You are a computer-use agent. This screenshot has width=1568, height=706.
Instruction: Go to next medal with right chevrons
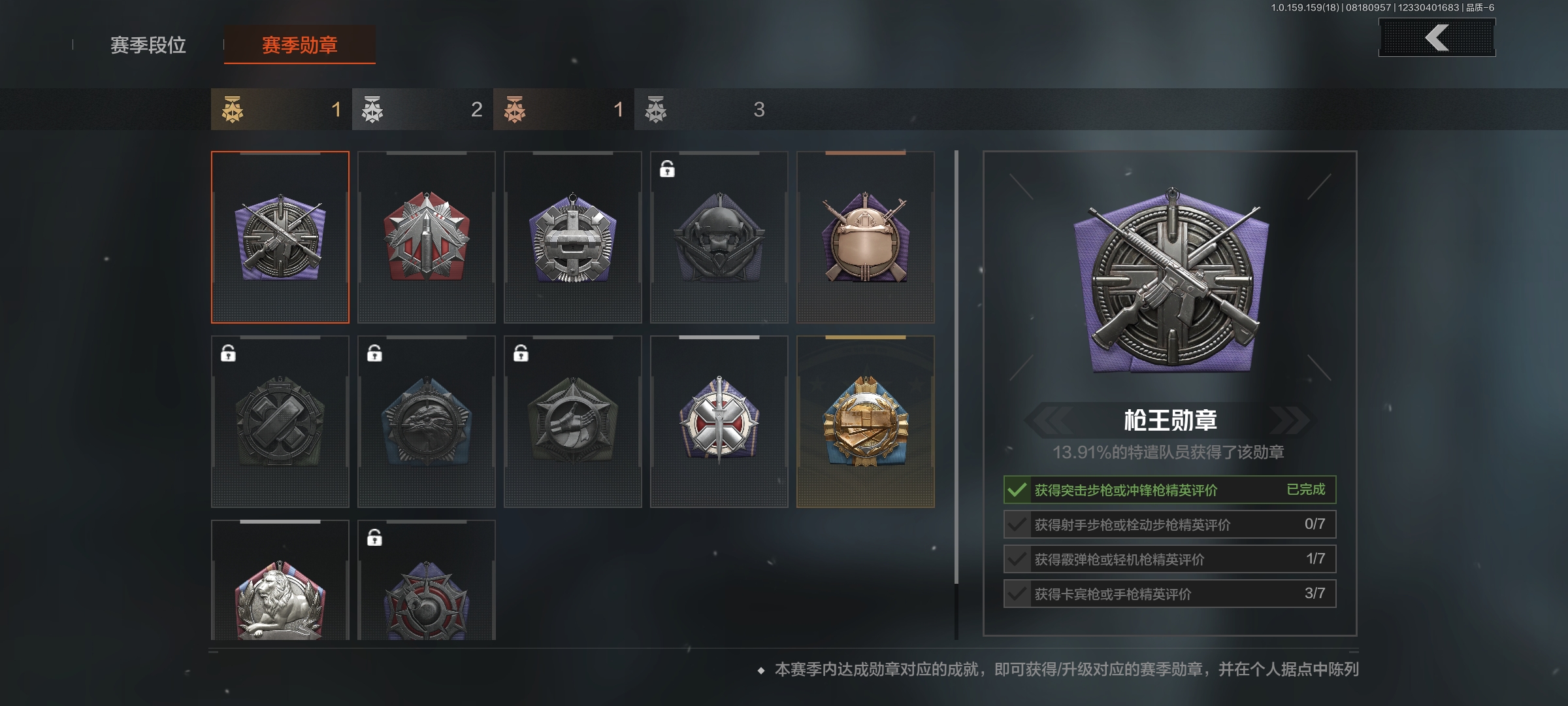click(1289, 420)
